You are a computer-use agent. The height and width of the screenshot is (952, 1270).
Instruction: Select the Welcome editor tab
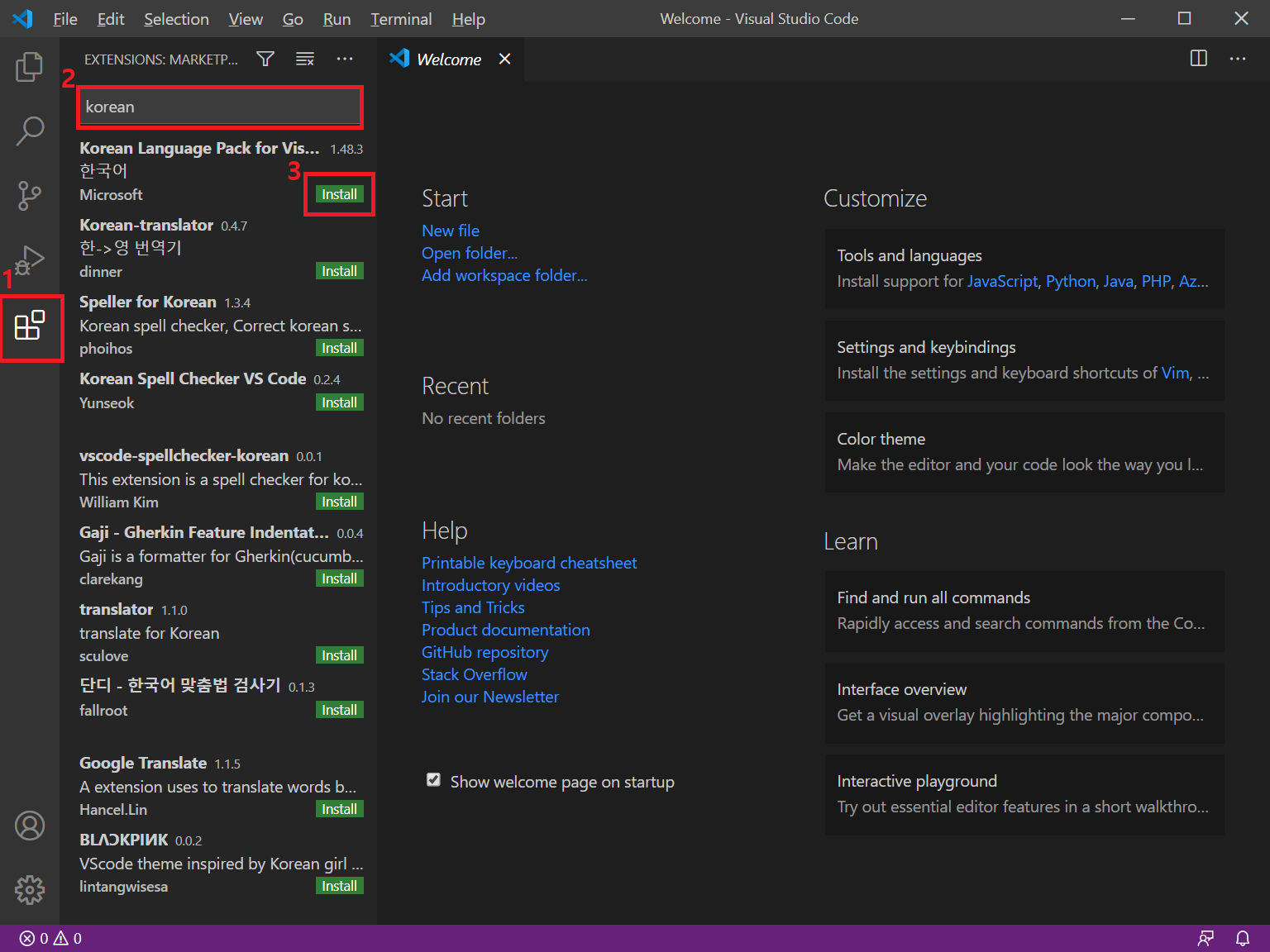(450, 59)
